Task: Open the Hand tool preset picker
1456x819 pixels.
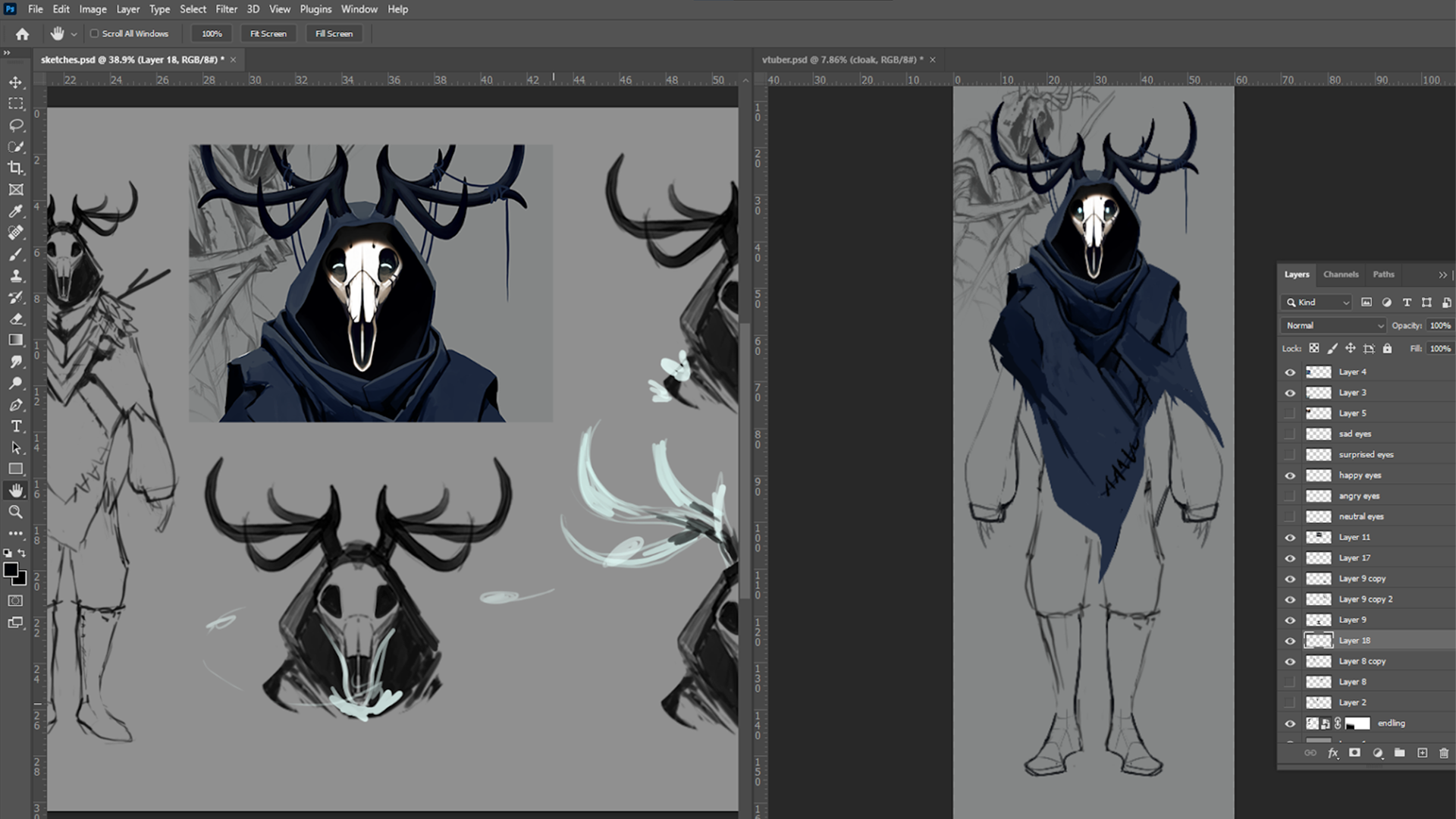Action: point(74,34)
